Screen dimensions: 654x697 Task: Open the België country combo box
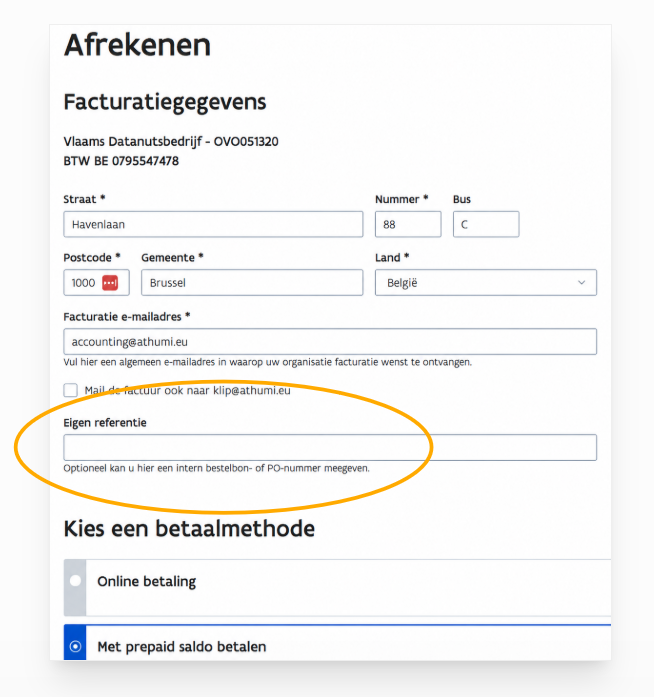[485, 282]
